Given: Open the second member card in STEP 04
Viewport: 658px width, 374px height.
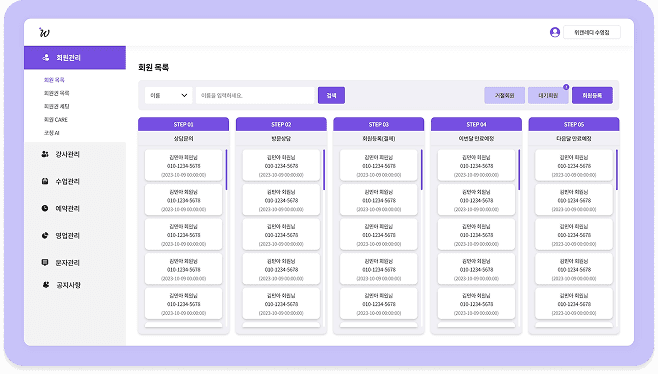Looking at the screenshot, I should [476, 200].
